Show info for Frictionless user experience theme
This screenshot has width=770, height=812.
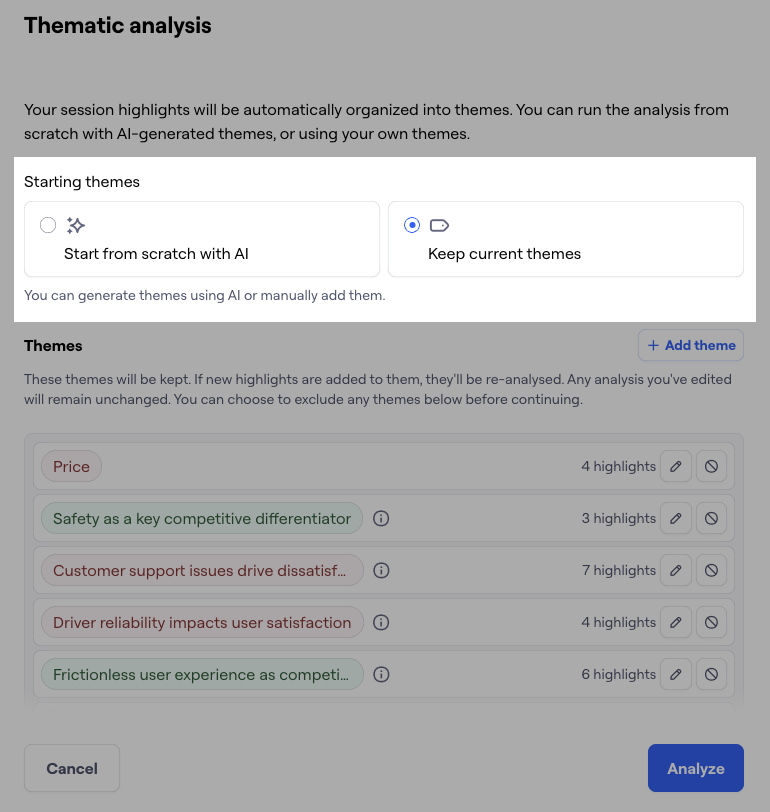coord(381,674)
